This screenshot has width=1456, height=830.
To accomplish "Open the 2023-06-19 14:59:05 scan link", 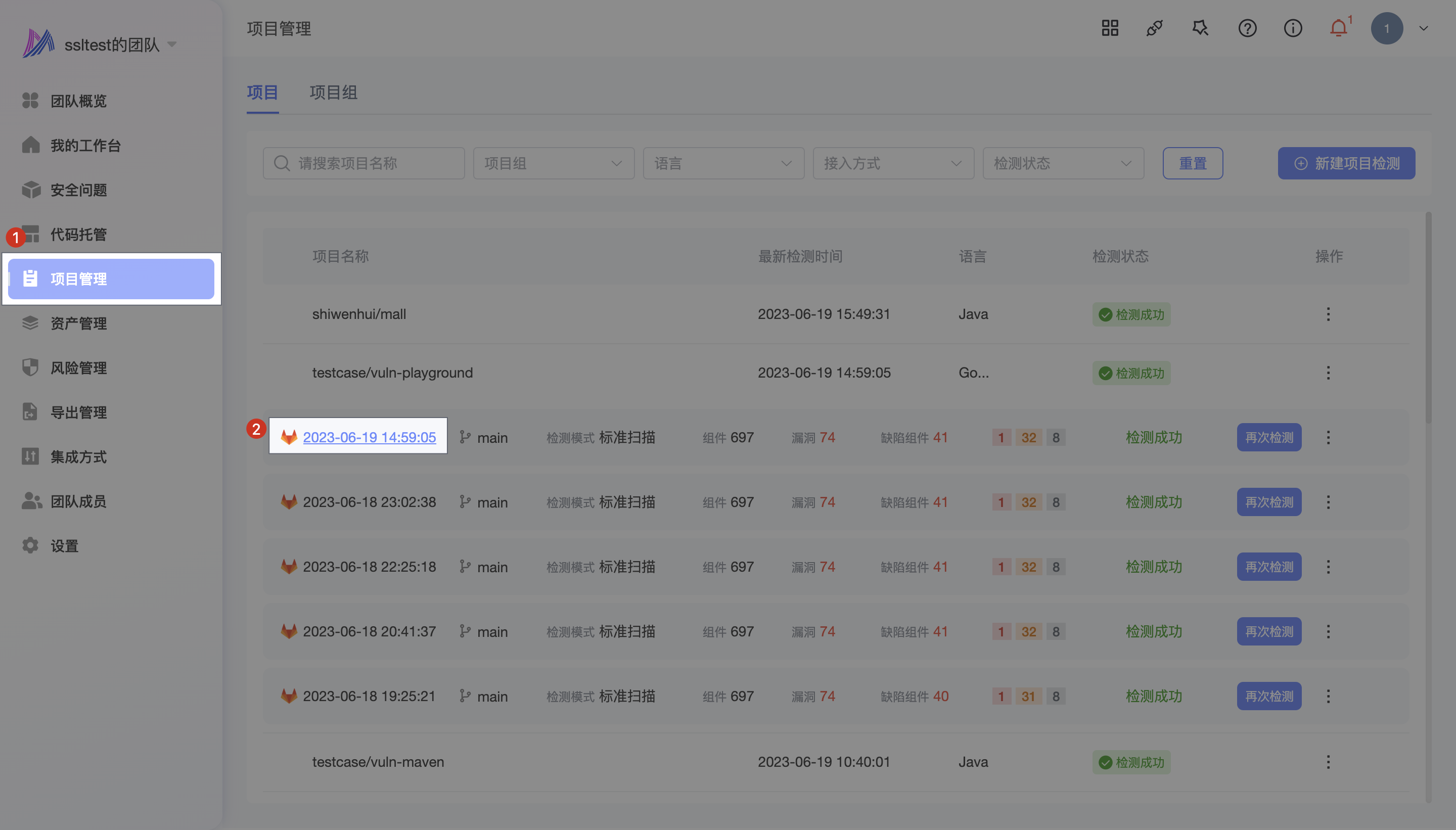I will [369, 437].
